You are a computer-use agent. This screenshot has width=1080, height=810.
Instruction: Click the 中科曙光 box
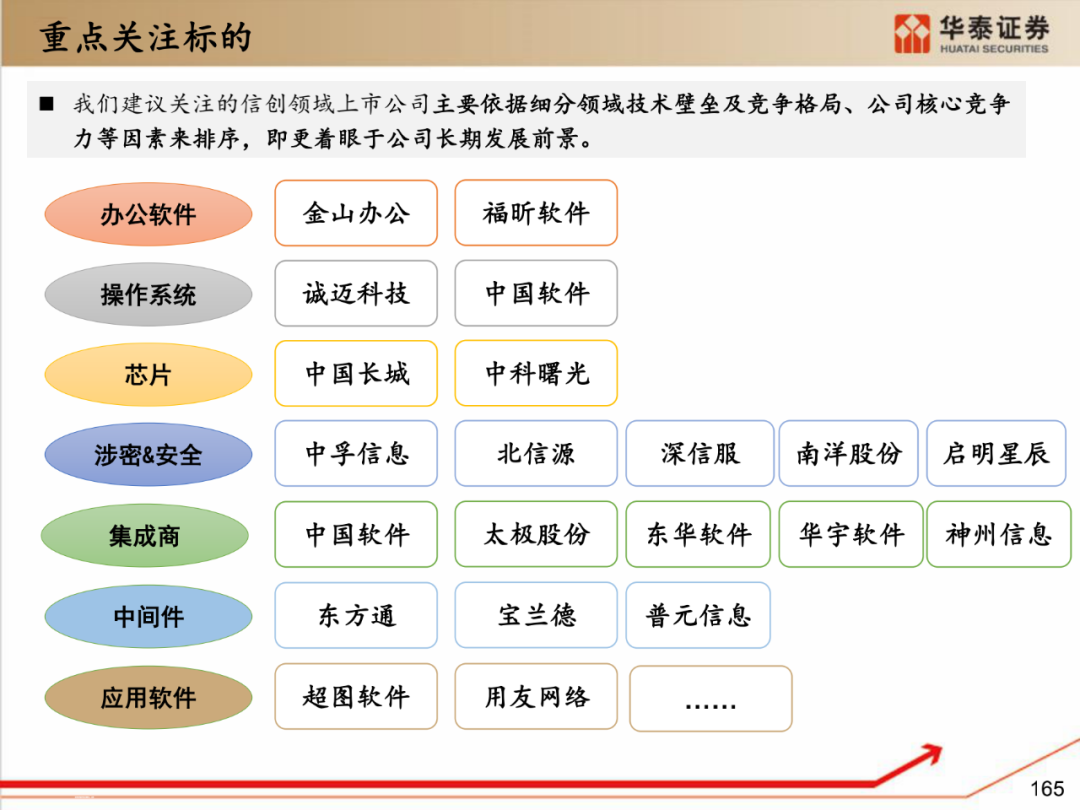[x=536, y=373]
